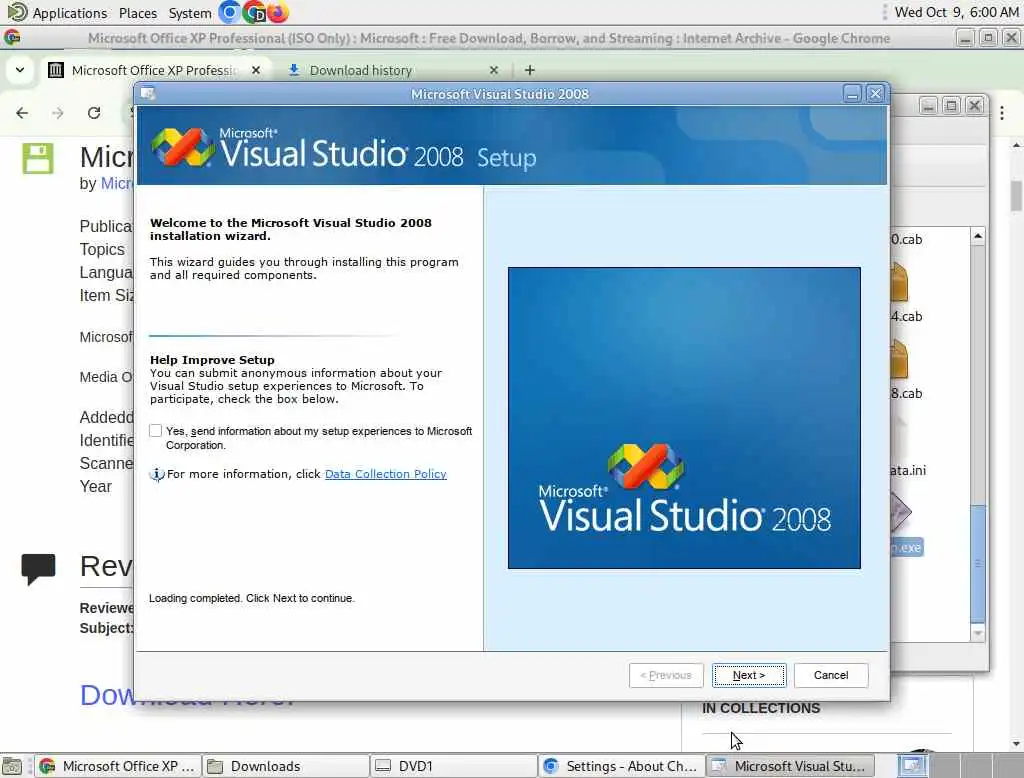
Task: Click the Visual Studio logo in setup header
Action: (182, 147)
